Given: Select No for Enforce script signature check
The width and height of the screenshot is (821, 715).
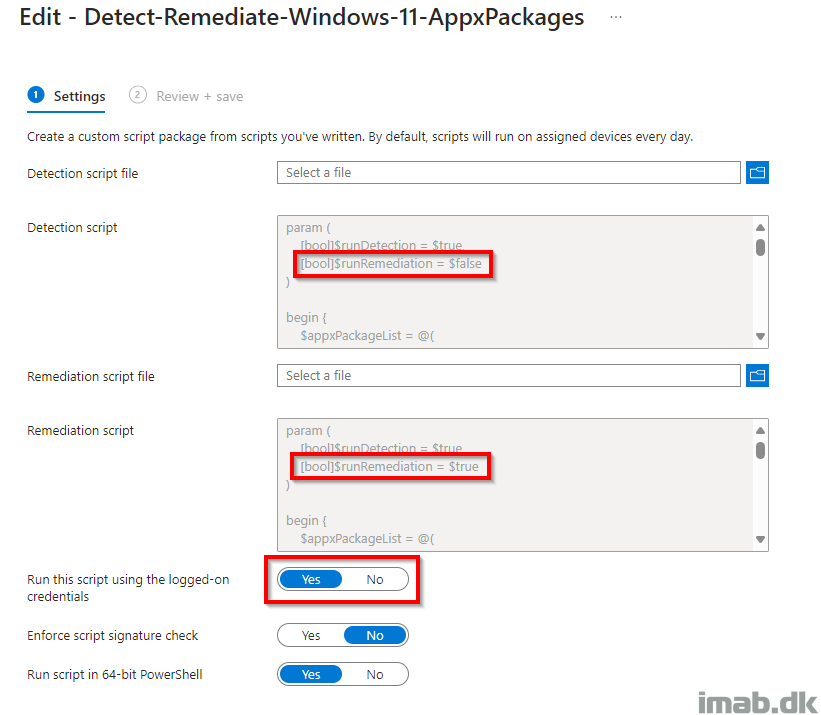Looking at the screenshot, I should click(375, 635).
